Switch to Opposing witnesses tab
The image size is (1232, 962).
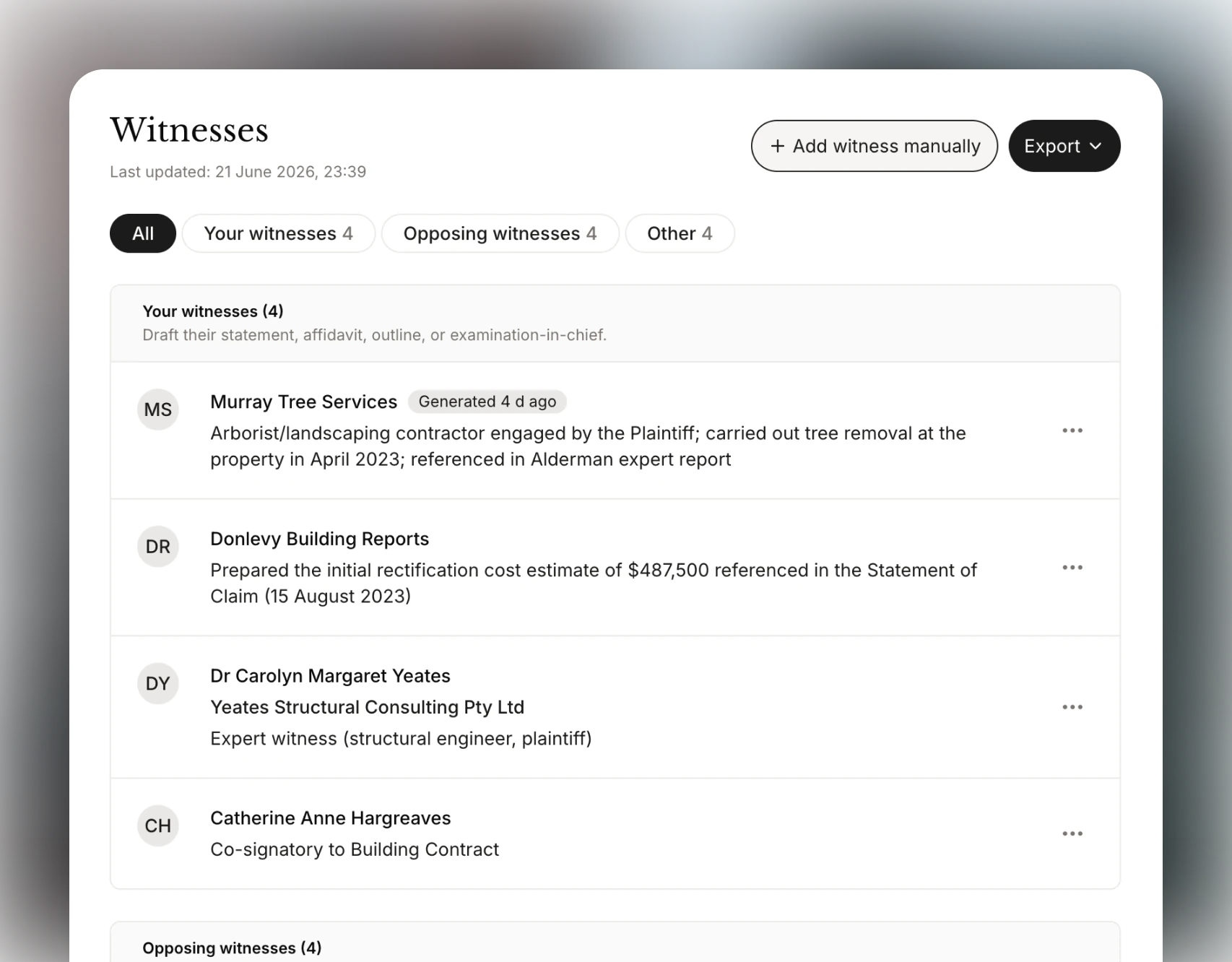tap(500, 233)
